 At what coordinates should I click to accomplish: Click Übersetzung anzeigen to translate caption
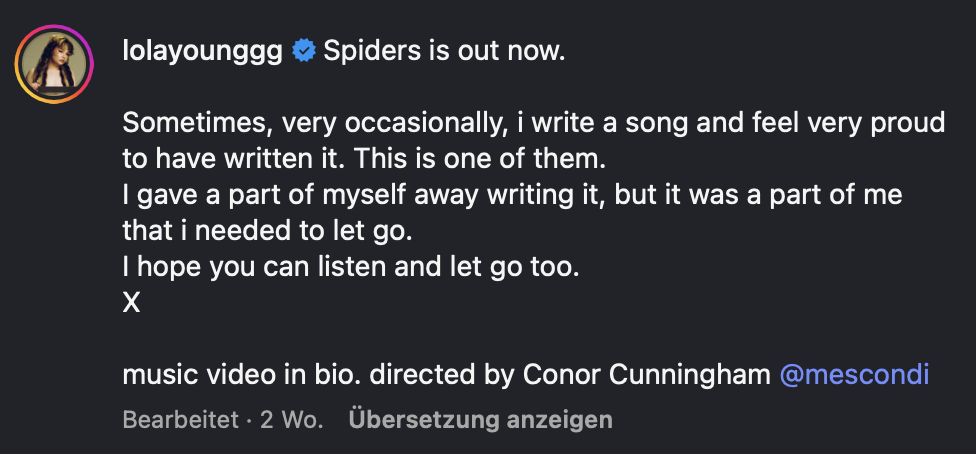[480, 420]
